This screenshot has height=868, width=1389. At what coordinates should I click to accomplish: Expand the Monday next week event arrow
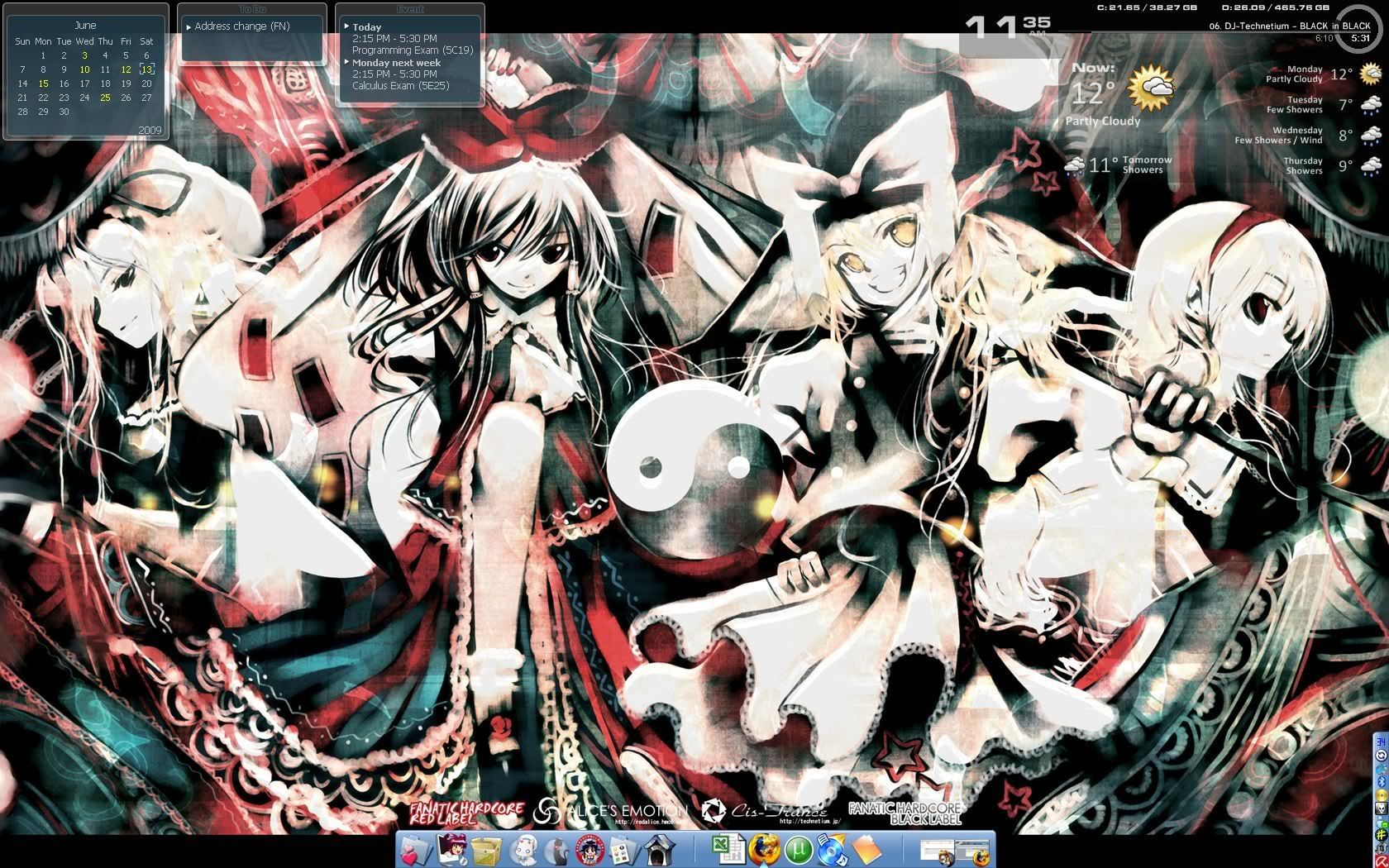pyautogui.click(x=346, y=62)
